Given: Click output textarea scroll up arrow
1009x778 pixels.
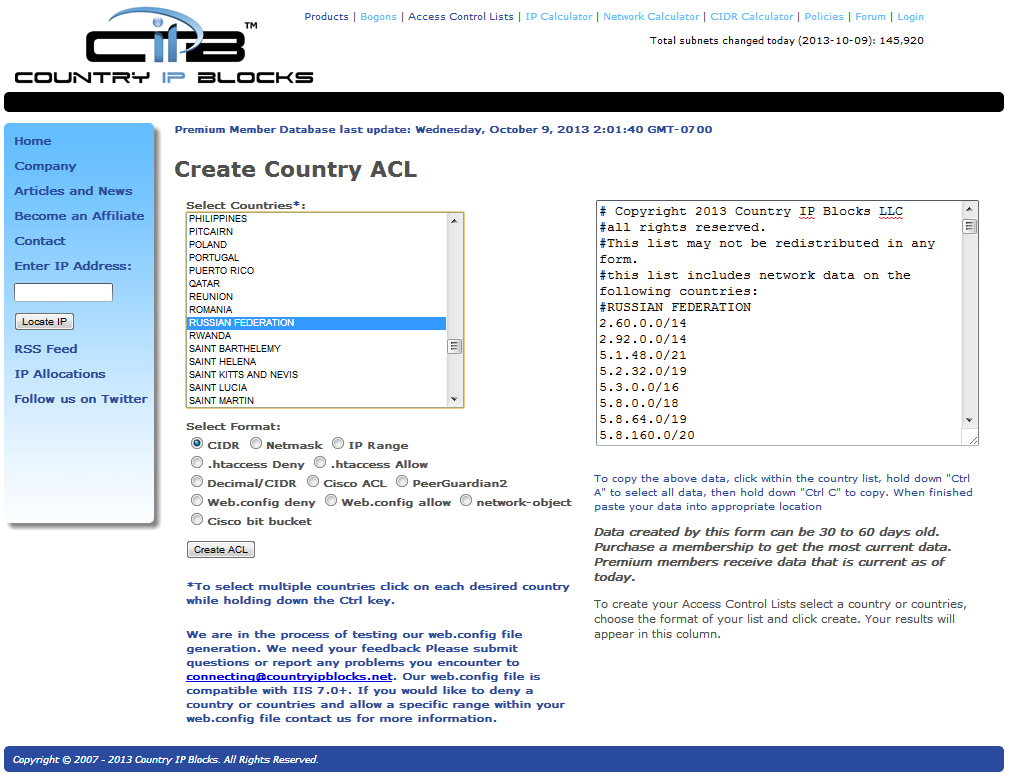Looking at the screenshot, I should (970, 209).
